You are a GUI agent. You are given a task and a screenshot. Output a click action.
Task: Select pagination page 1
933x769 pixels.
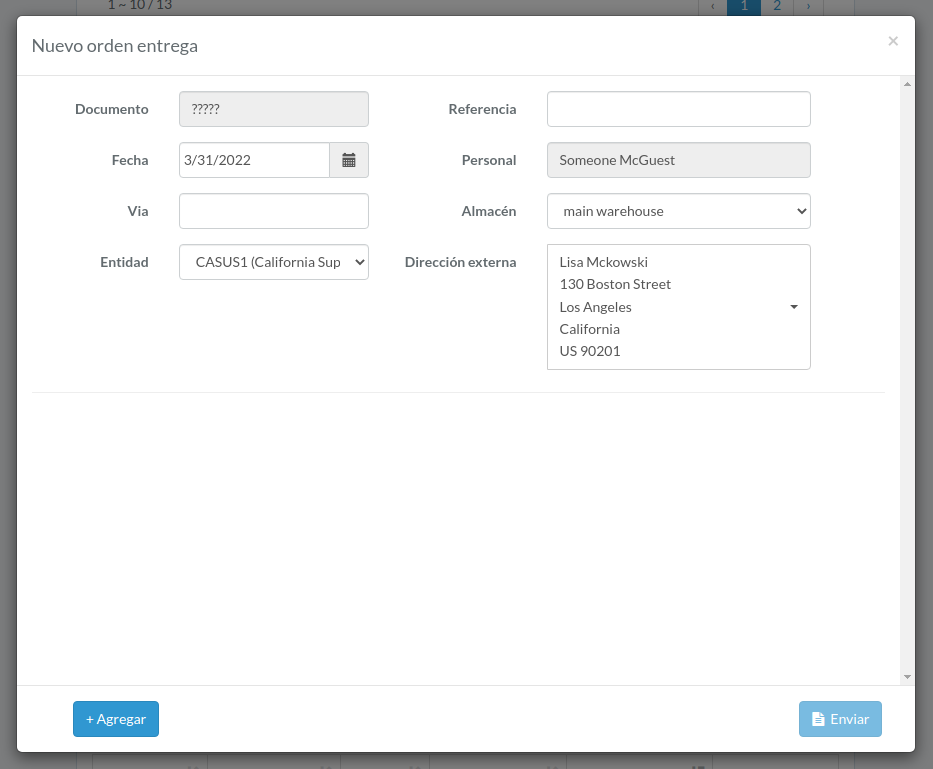(744, 7)
